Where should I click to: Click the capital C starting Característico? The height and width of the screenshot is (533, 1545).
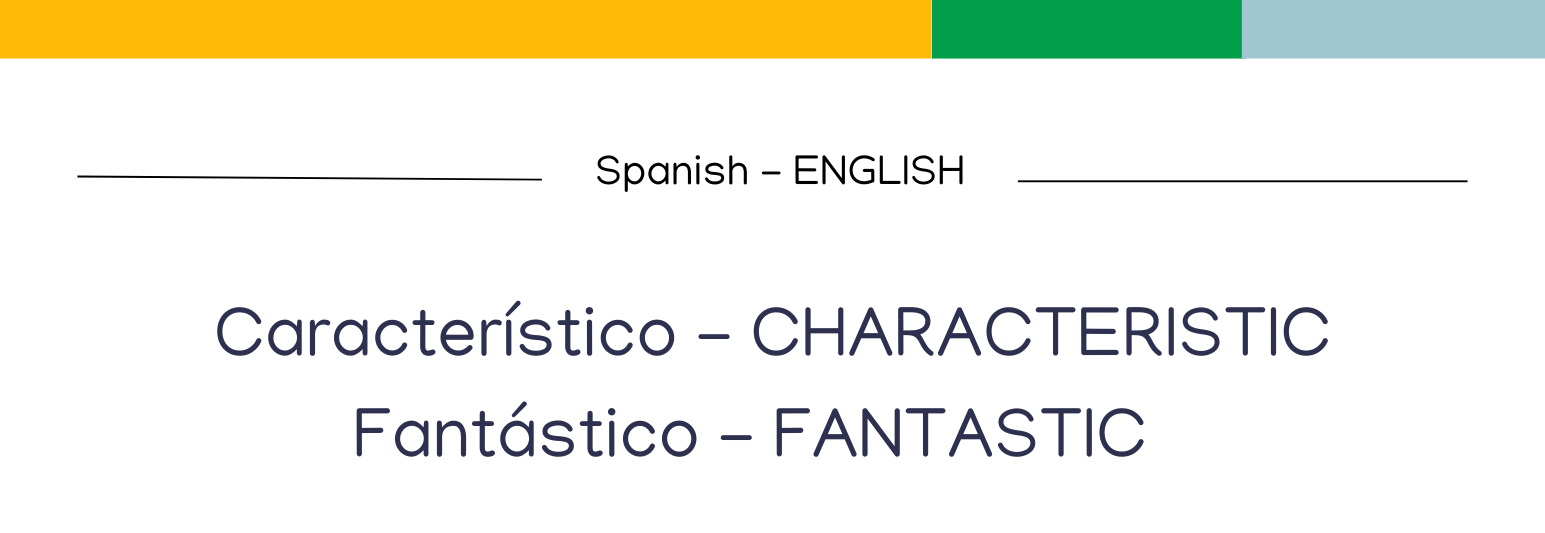coord(237,333)
